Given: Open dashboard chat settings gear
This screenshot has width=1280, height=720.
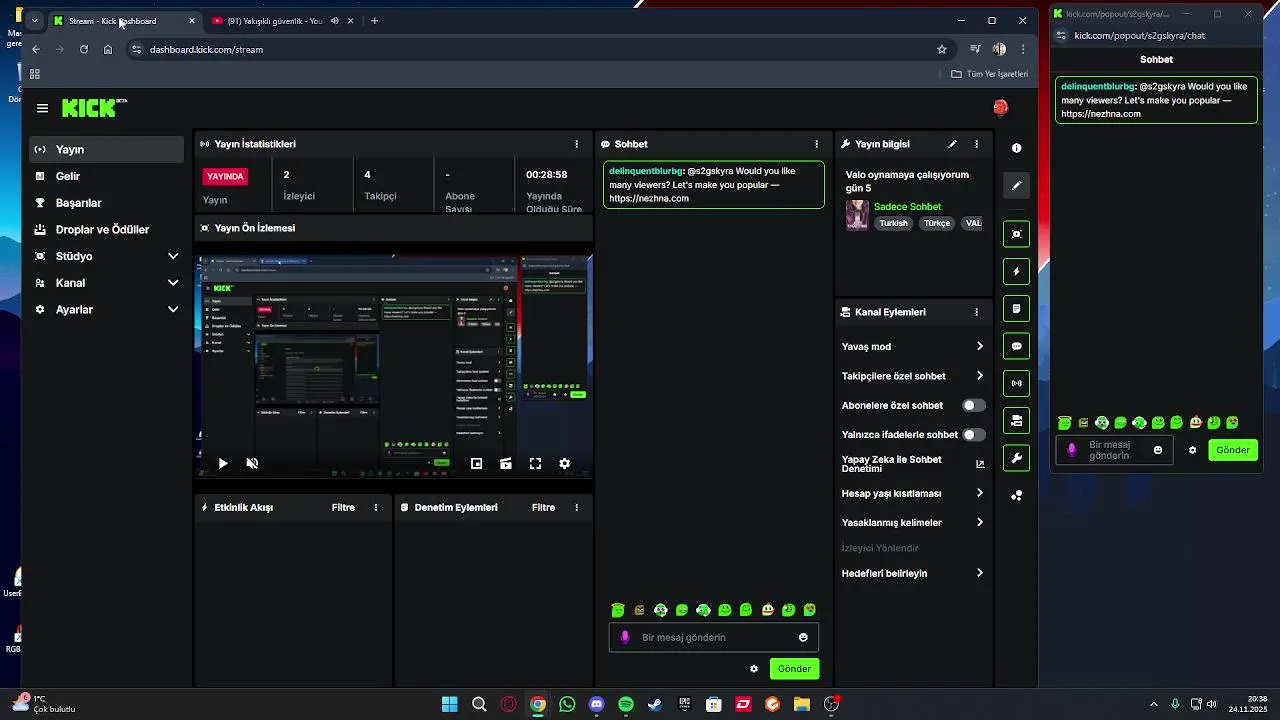Looking at the screenshot, I should click(x=754, y=669).
